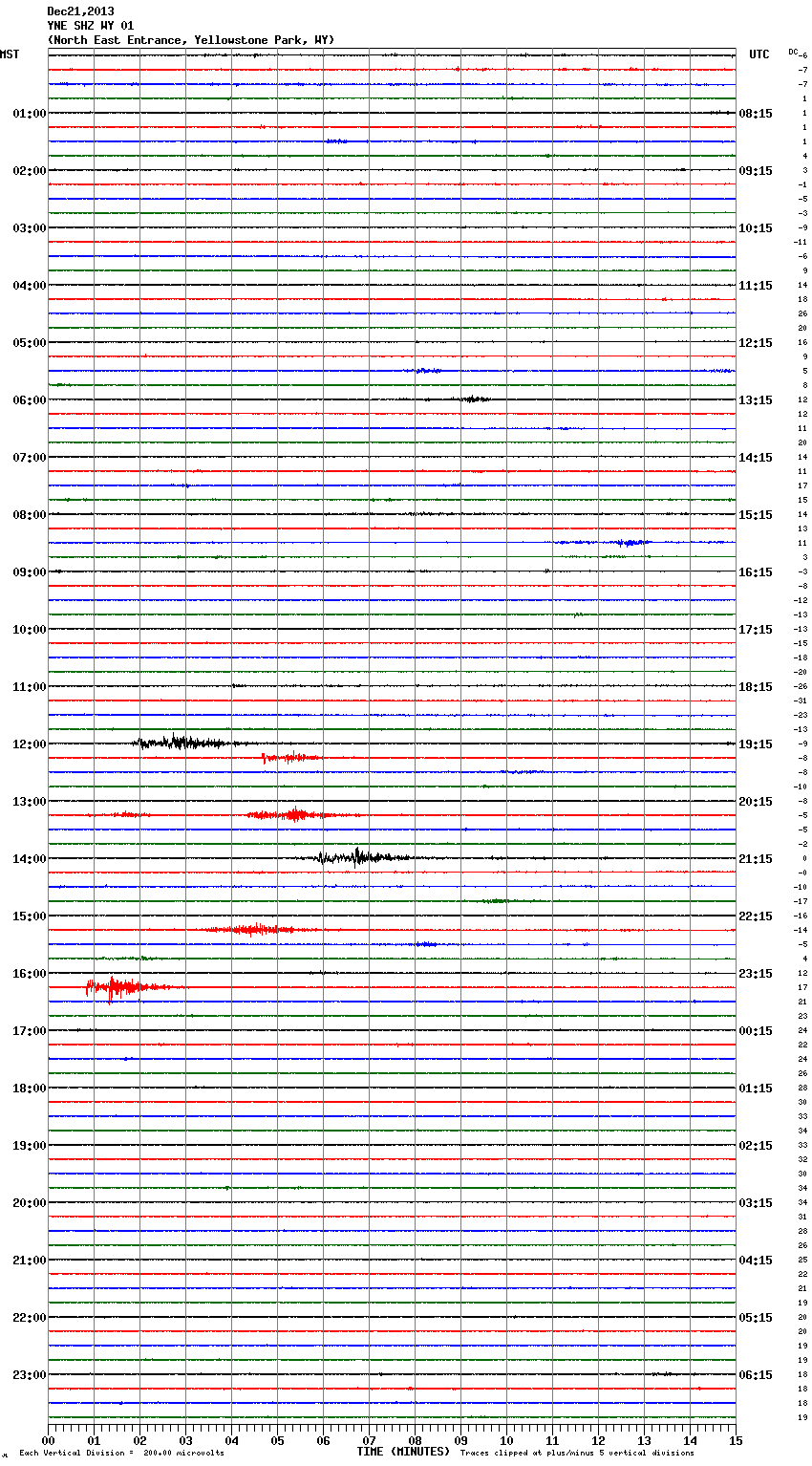Click the UTC timezone label
The width and height of the screenshot is (812, 1466).
[x=759, y=54]
